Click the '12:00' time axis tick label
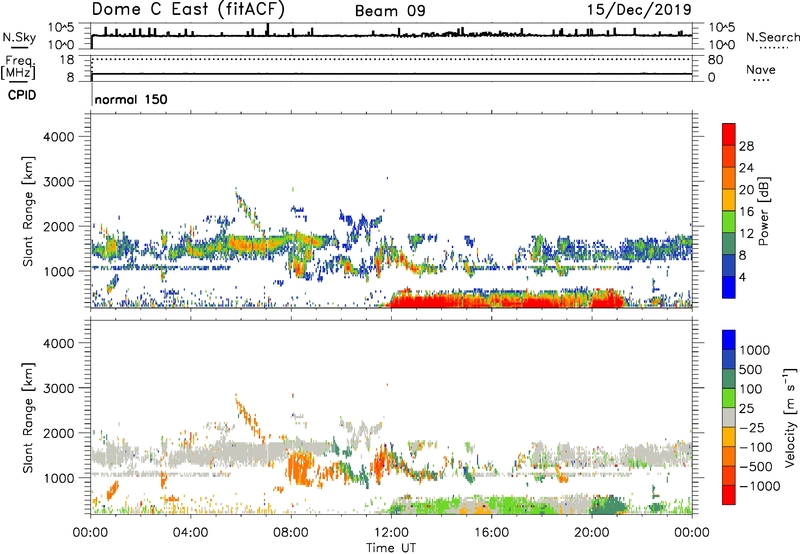800x554 pixels. [391, 533]
